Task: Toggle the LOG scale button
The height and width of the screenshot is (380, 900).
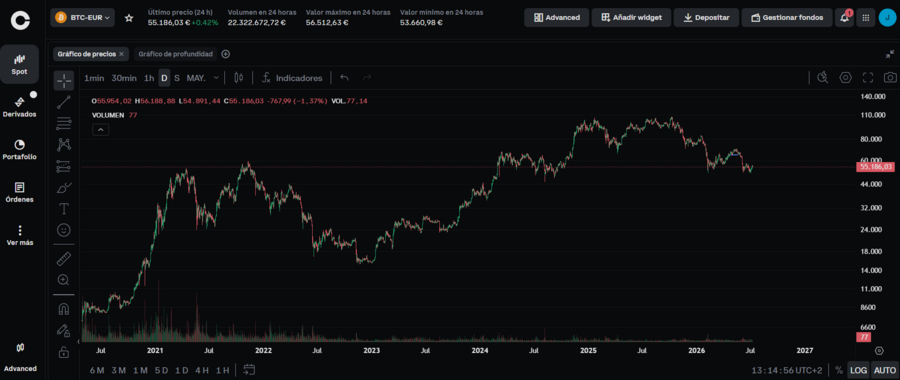Action: click(x=858, y=370)
